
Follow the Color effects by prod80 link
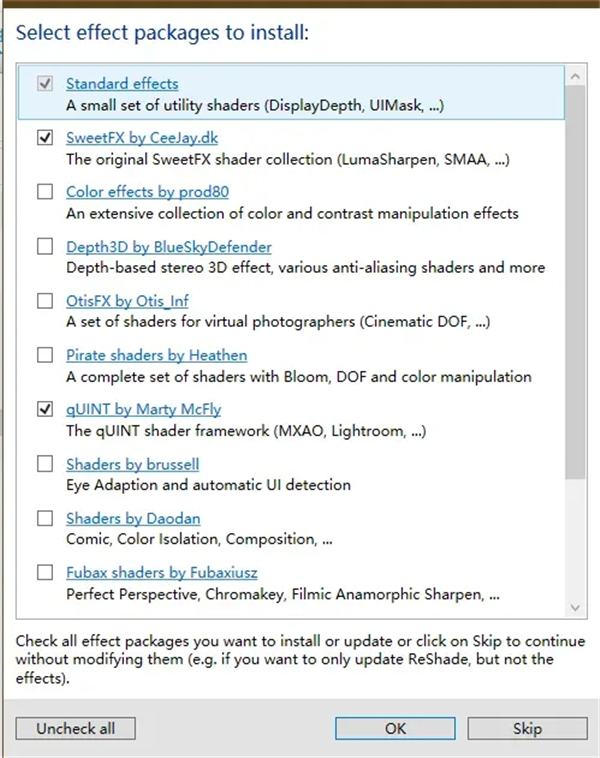148,192
